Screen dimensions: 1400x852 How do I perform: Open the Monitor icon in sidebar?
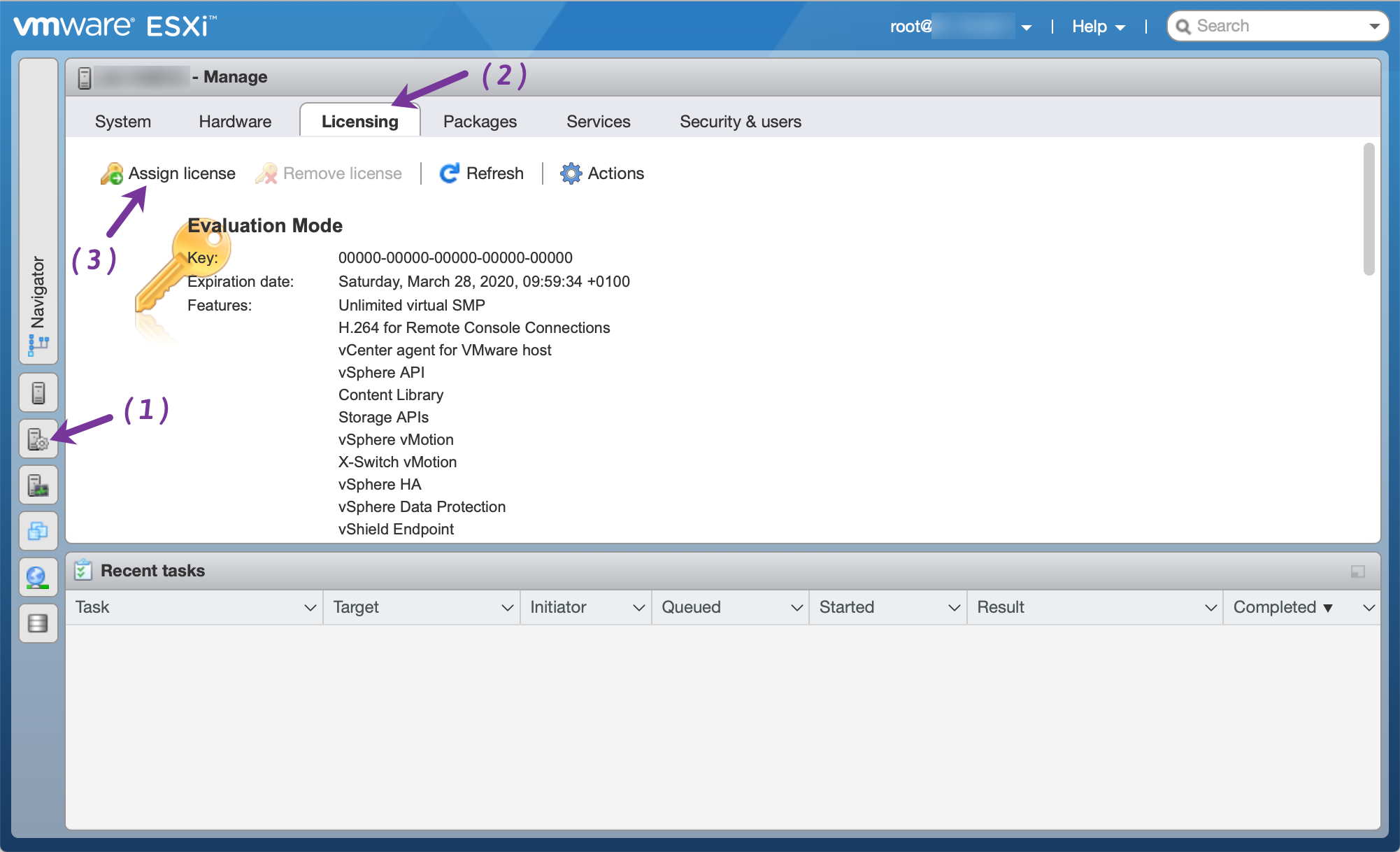click(x=38, y=485)
